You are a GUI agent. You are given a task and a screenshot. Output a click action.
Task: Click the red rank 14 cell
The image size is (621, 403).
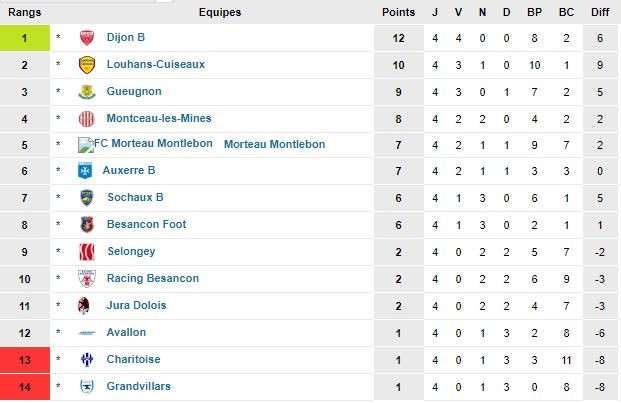point(25,387)
